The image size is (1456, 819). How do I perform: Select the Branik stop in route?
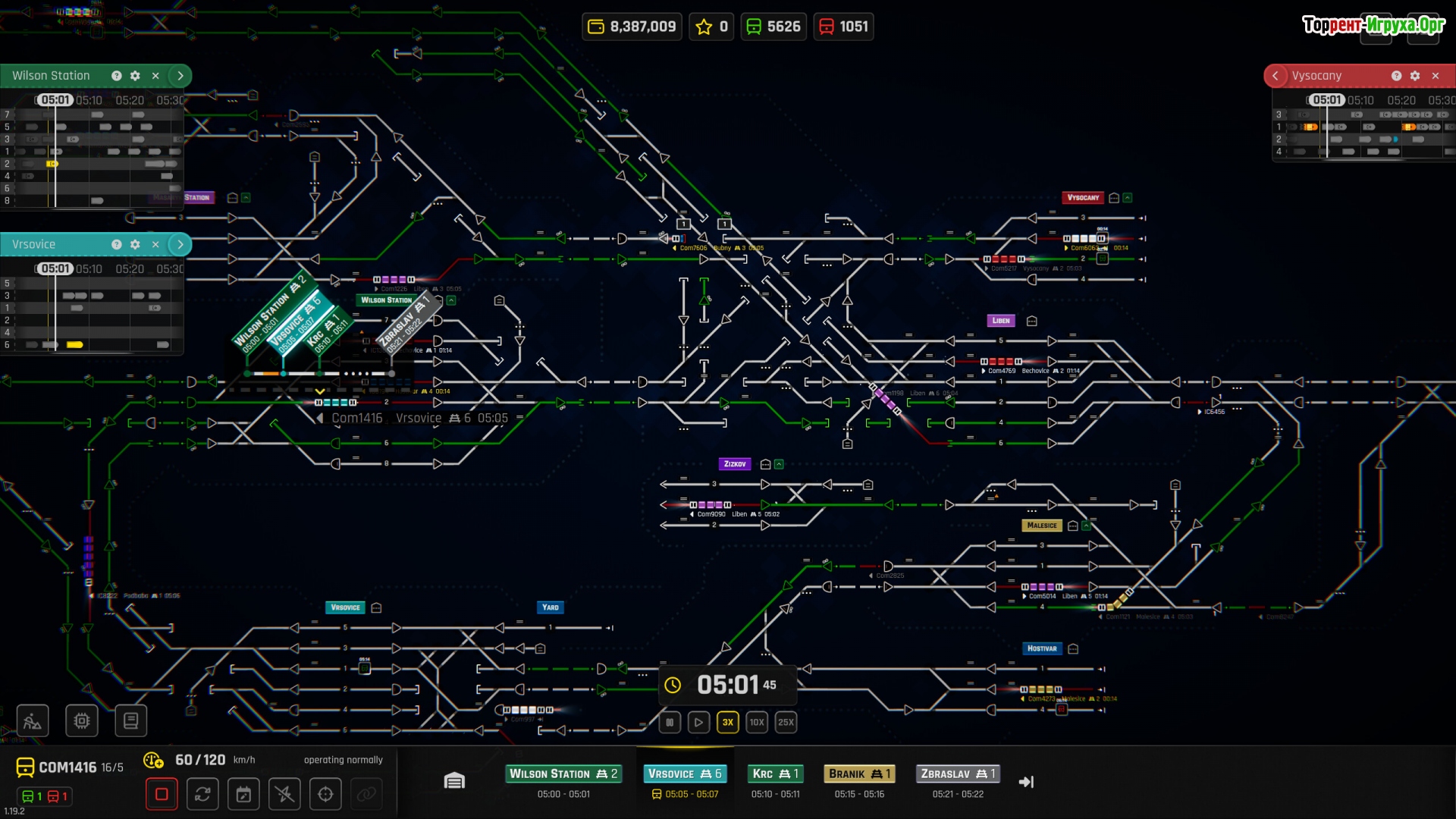coord(859,773)
